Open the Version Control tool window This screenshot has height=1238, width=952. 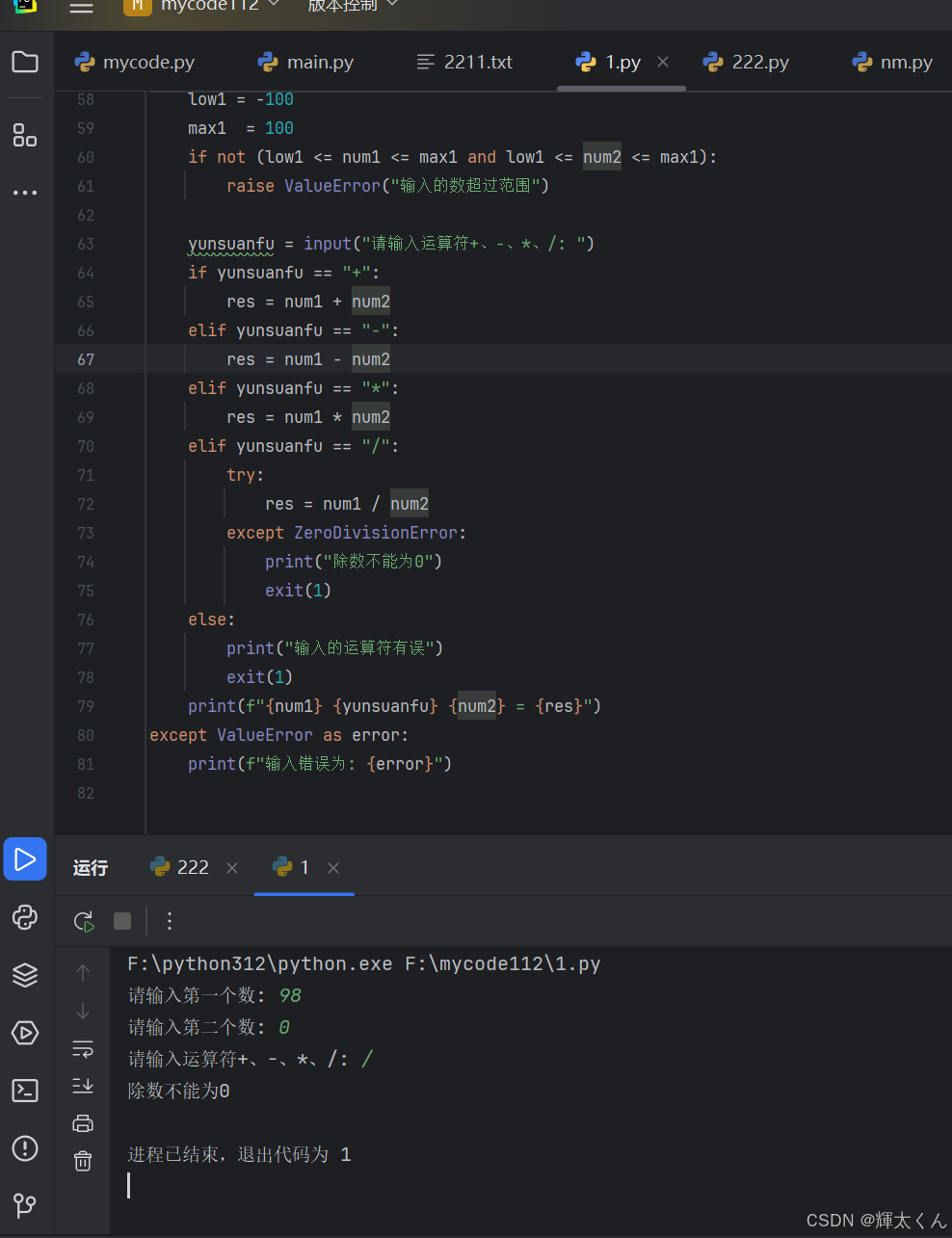[x=25, y=1206]
